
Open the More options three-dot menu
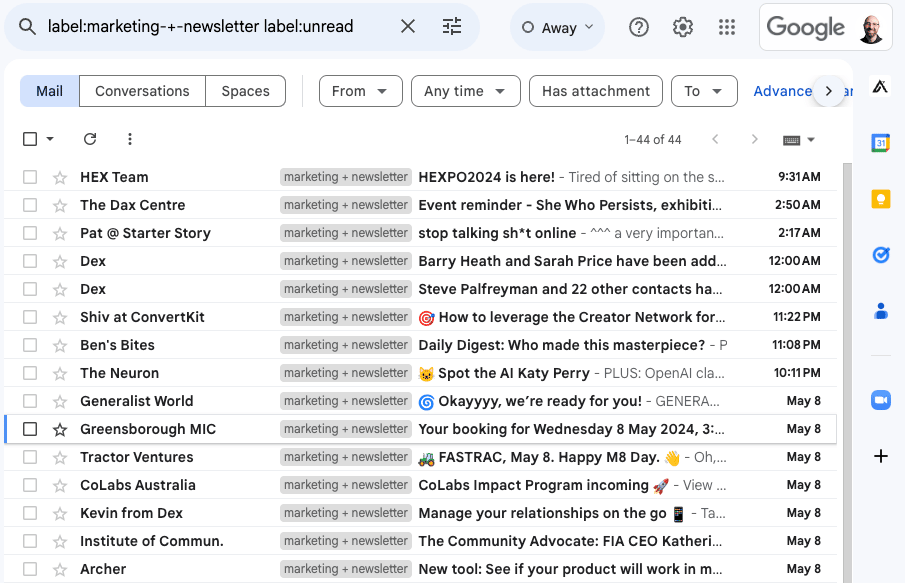pos(130,139)
